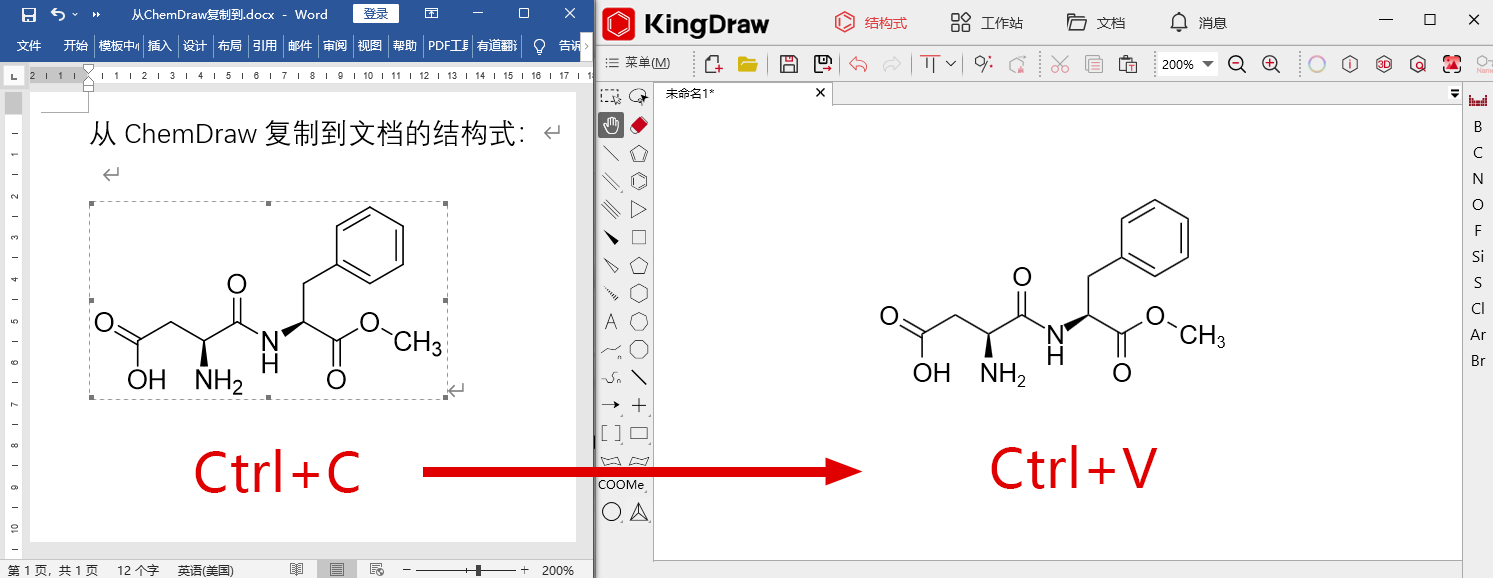Open the document list chevron above canvas
Viewport: 1493px width, 578px height.
tap(1453, 92)
